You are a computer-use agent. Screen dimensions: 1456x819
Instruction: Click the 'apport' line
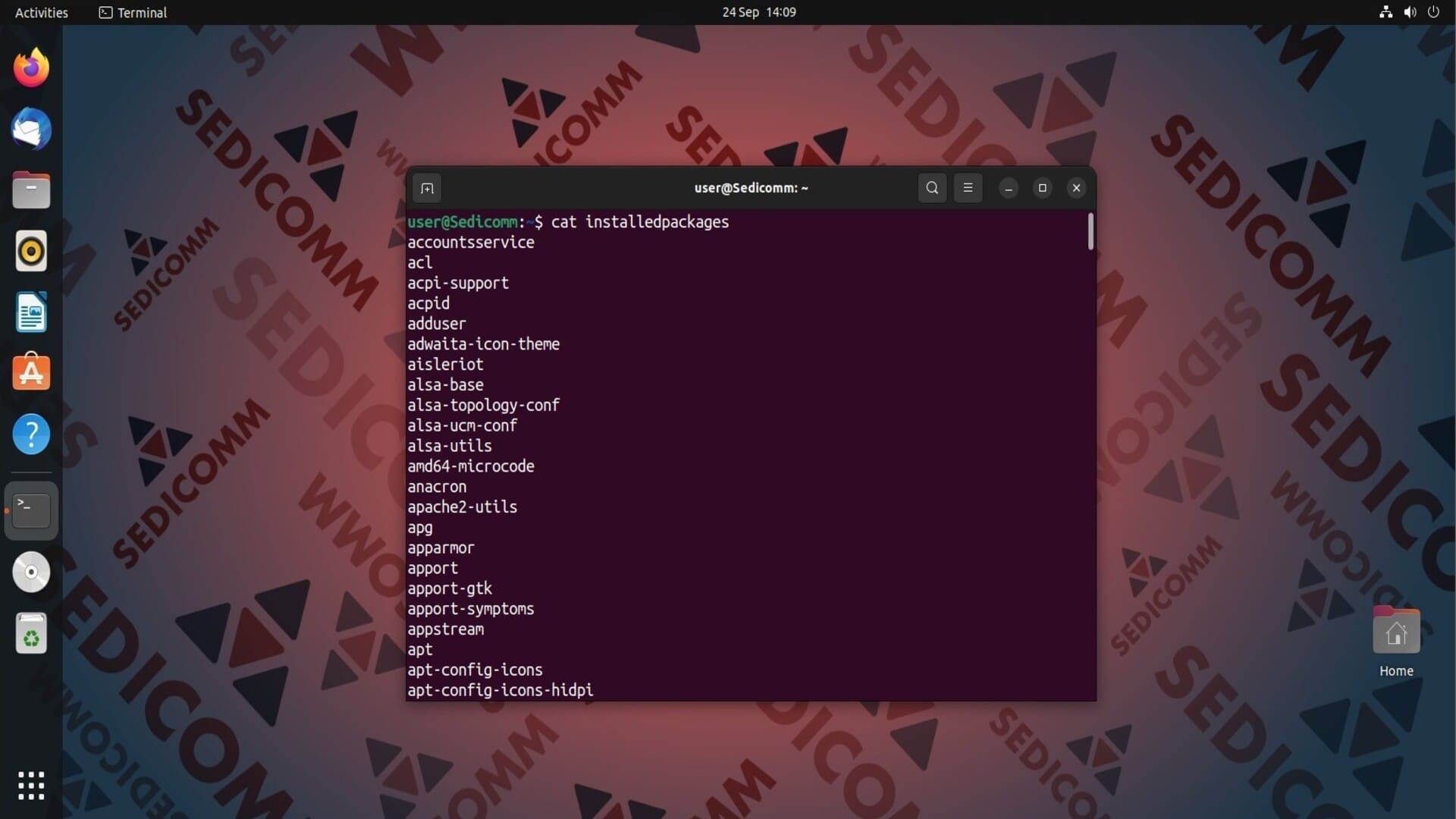(432, 569)
